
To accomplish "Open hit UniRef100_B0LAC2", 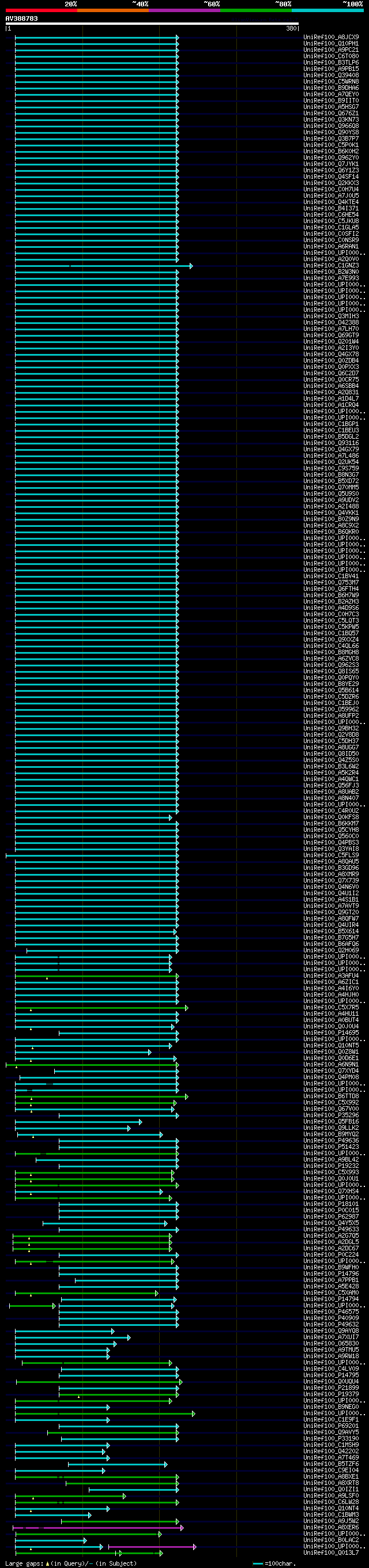I will tap(332, 1540).
